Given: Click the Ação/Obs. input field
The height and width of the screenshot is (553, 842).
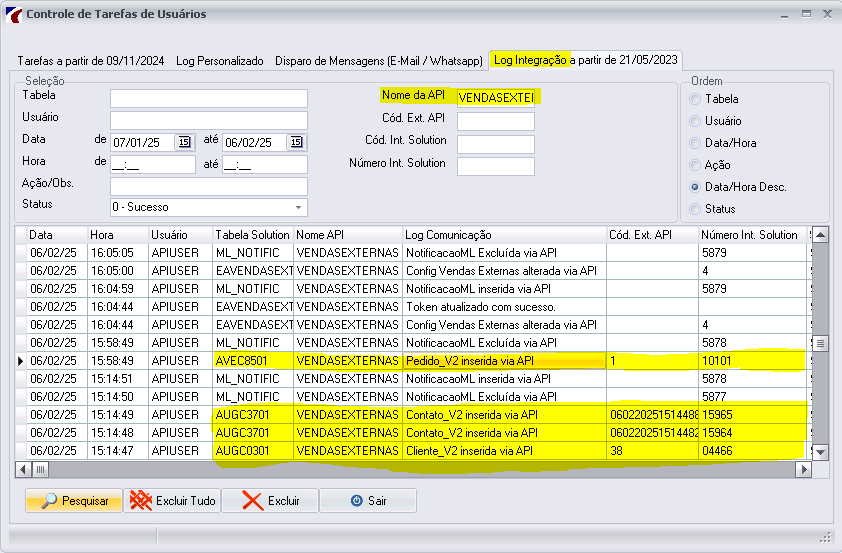Looking at the screenshot, I should click(209, 186).
